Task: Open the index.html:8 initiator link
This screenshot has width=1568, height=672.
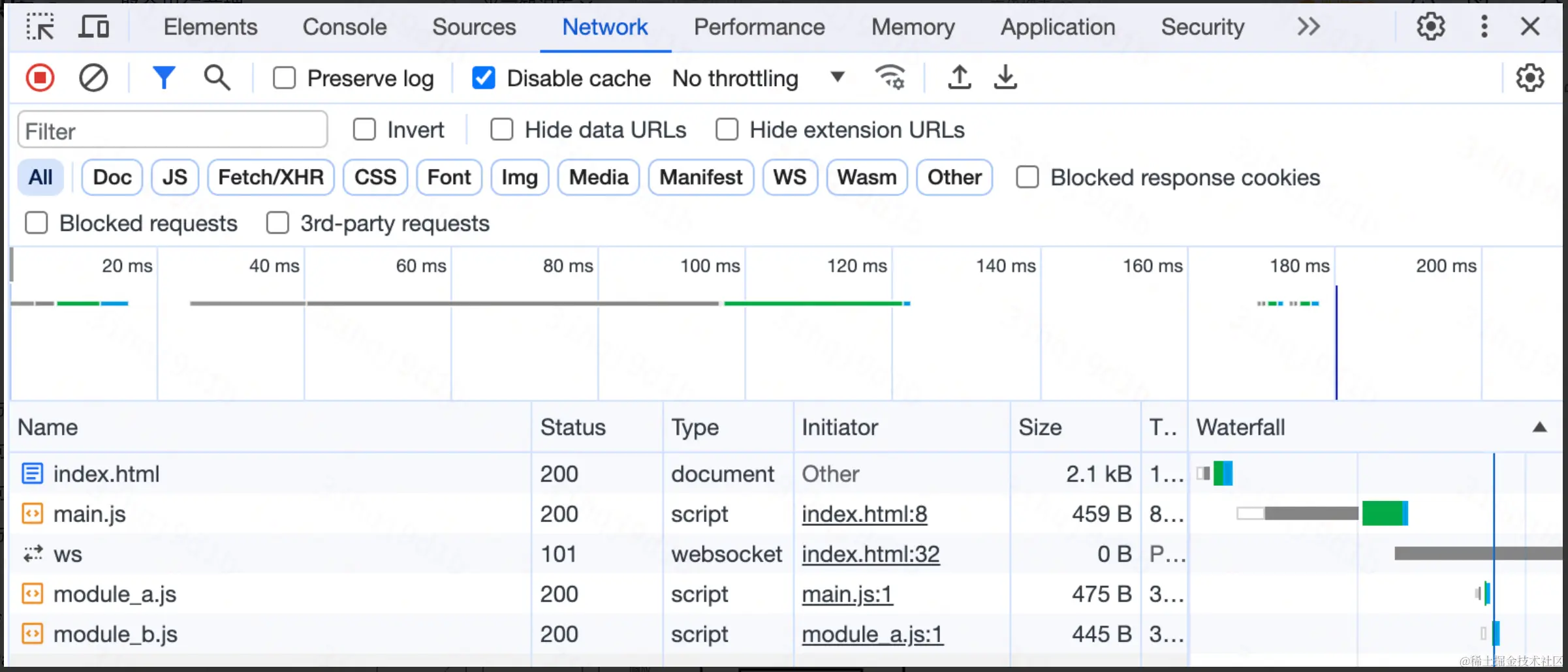Action: point(864,514)
